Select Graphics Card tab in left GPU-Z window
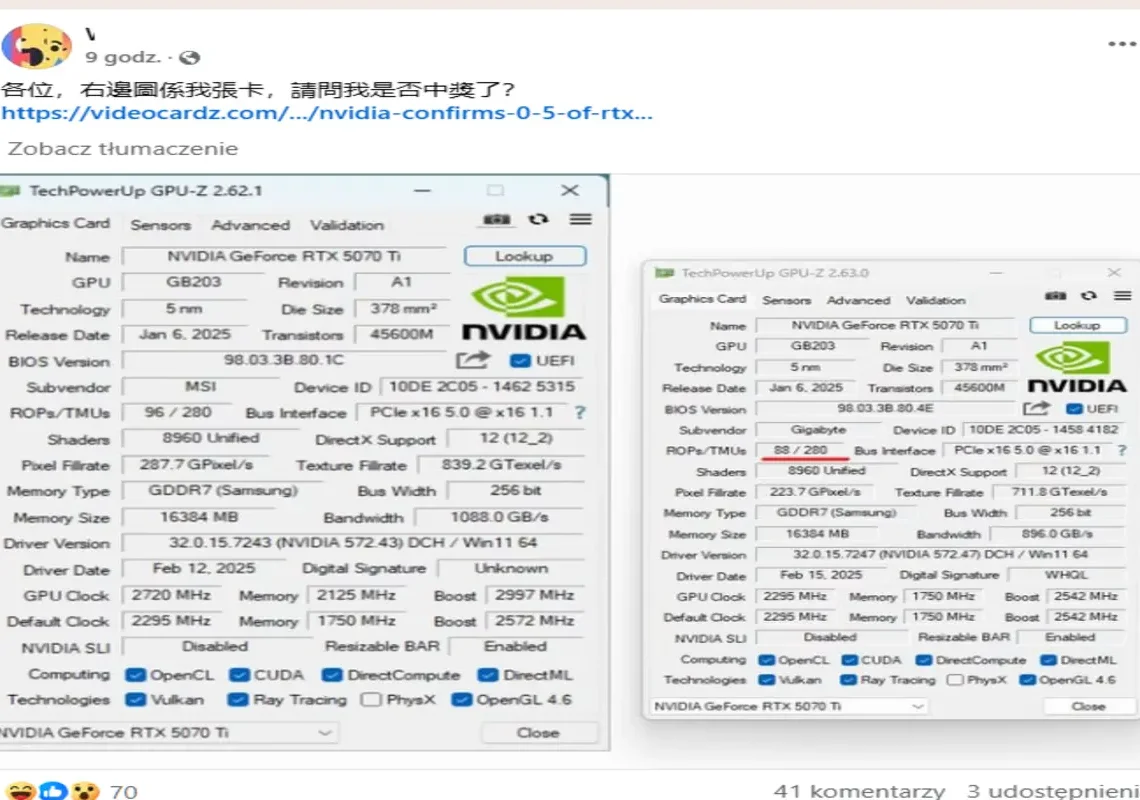This screenshot has width=1140, height=800. 55,223
